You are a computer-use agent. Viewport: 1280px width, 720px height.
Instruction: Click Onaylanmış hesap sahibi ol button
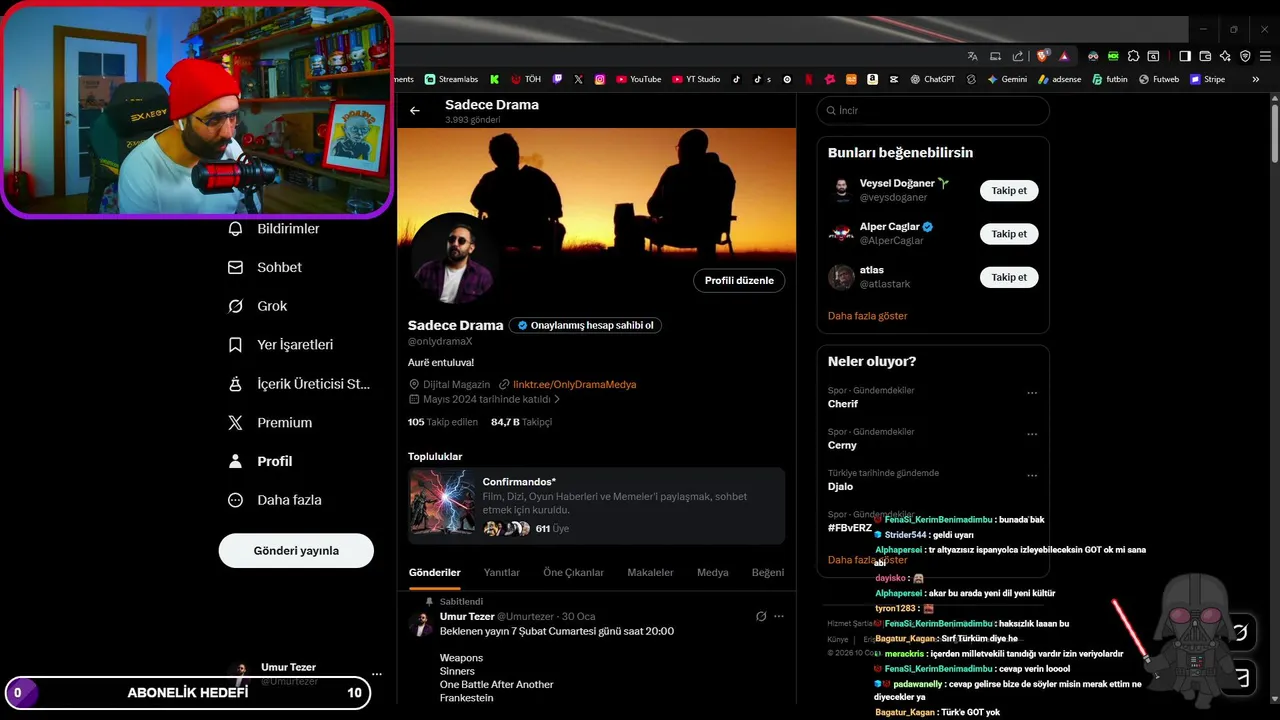click(585, 325)
